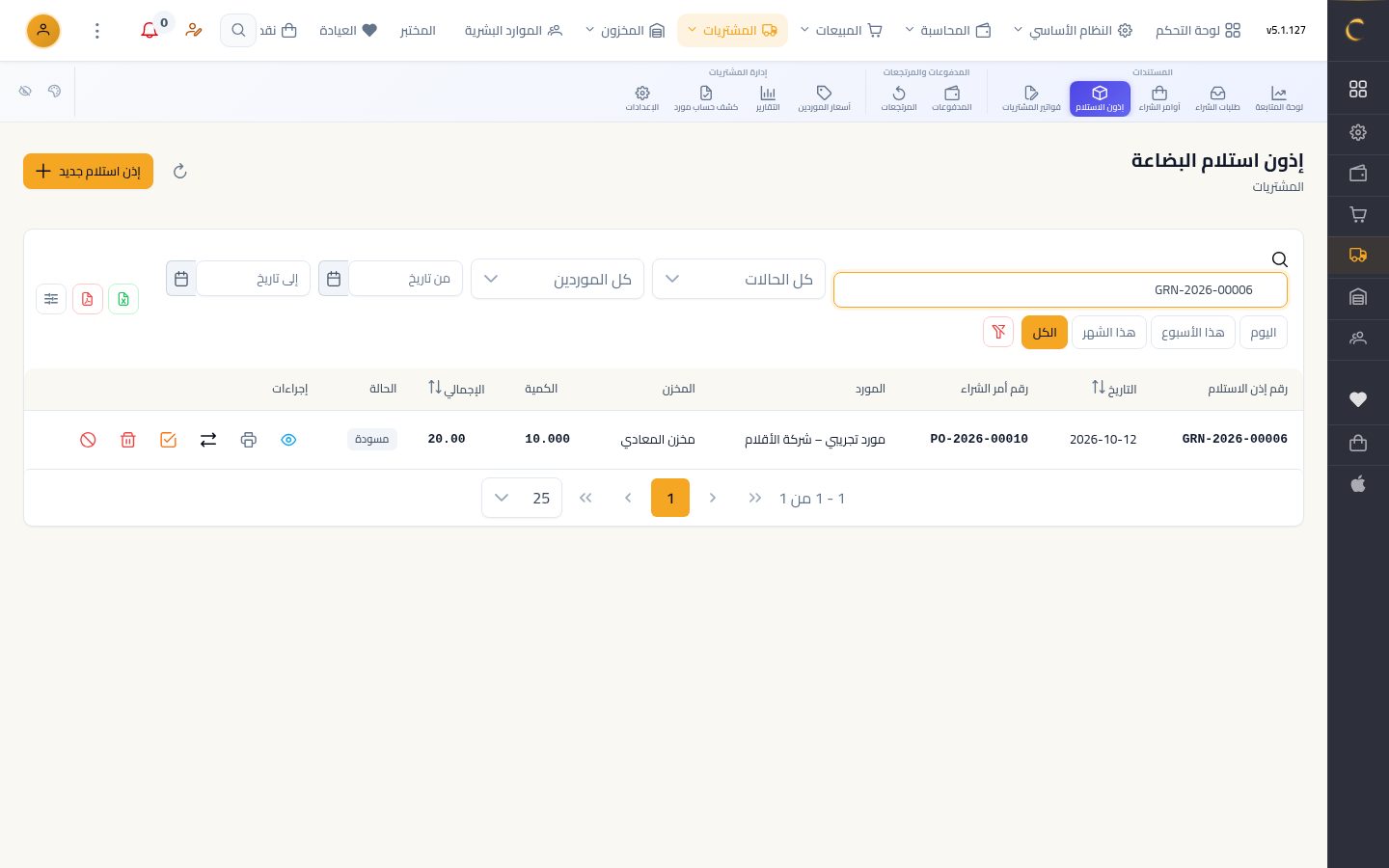
Task: Click the apple icon in the dark sidebar
Action: [1358, 484]
